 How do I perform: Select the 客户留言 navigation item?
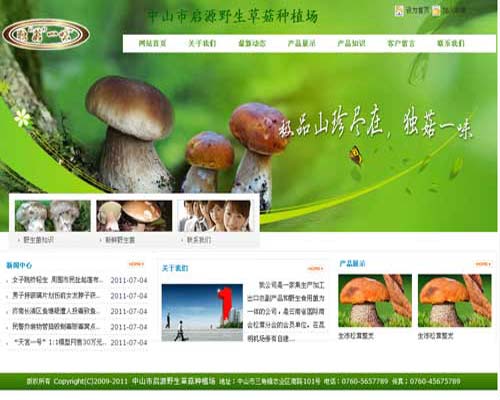401,43
